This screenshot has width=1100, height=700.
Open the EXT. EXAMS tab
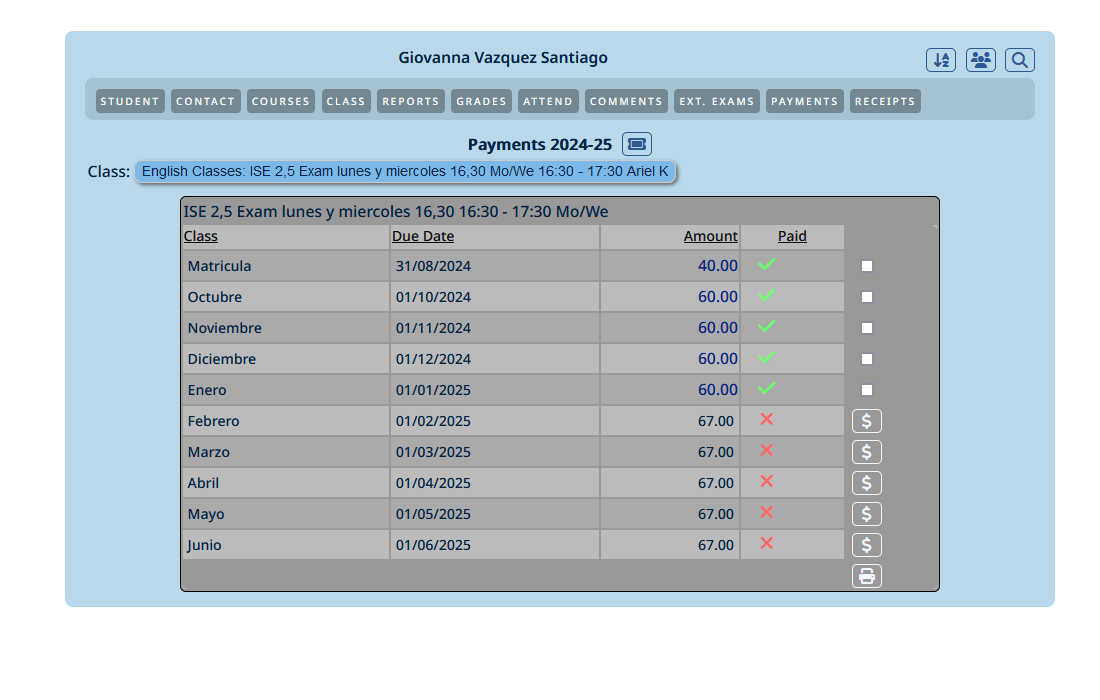click(717, 101)
